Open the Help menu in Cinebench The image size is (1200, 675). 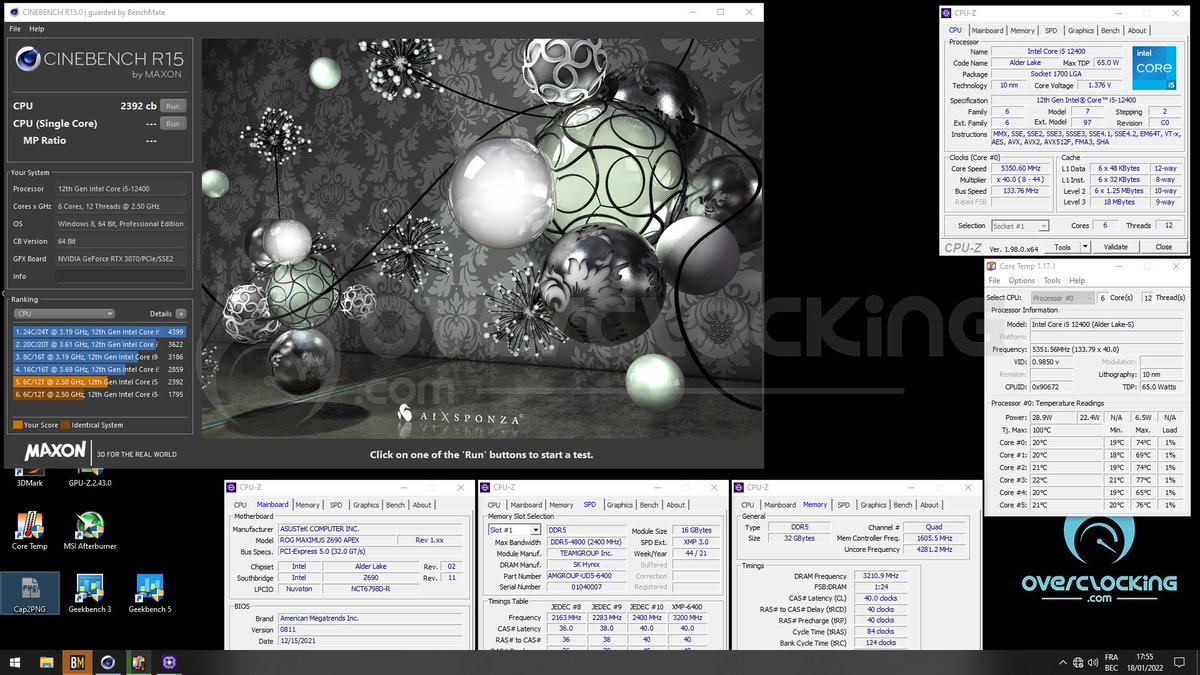click(37, 29)
